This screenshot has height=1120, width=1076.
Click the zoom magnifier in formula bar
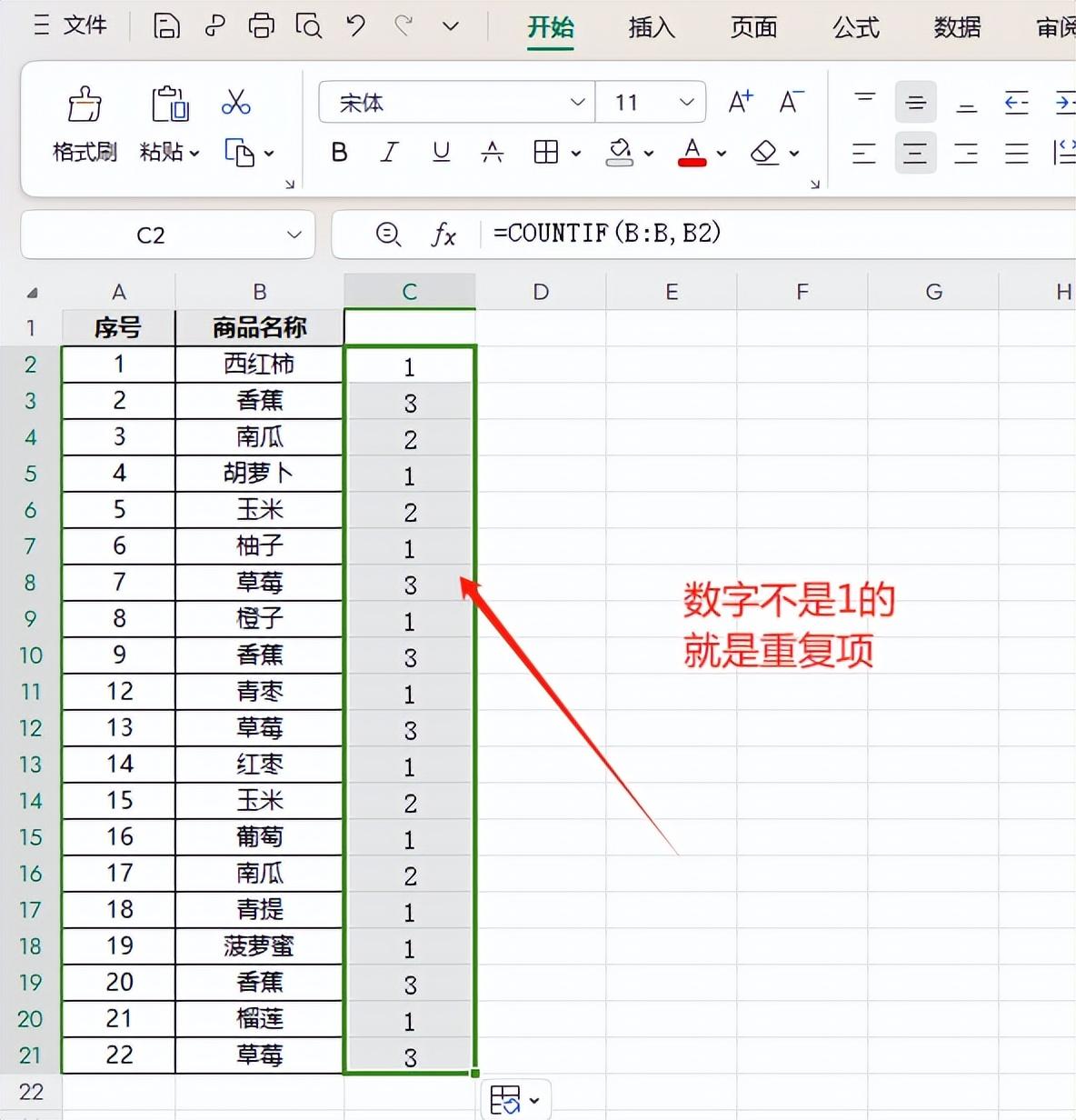[x=388, y=235]
